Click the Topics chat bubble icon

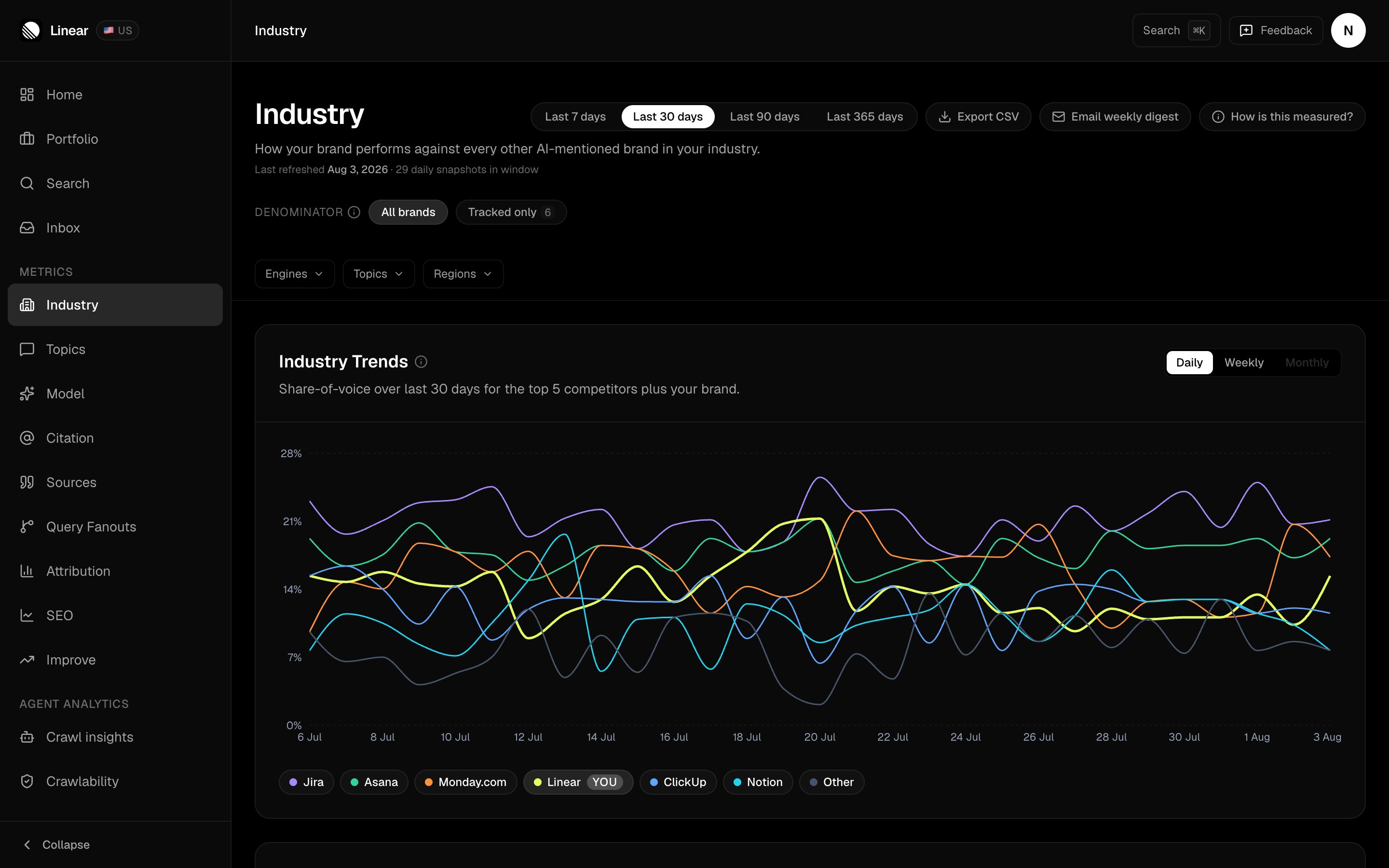click(27, 349)
